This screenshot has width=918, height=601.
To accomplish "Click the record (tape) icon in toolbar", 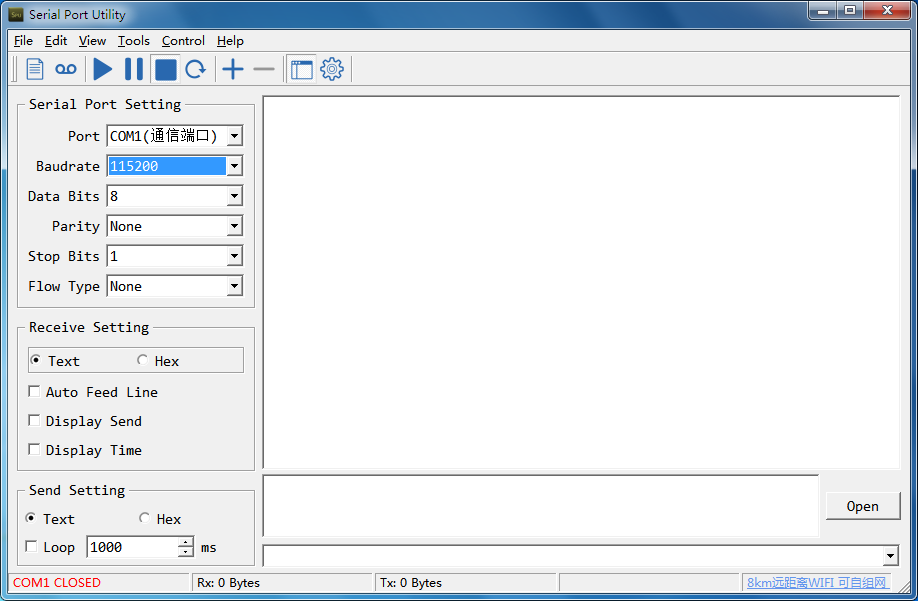I will (x=66, y=69).
